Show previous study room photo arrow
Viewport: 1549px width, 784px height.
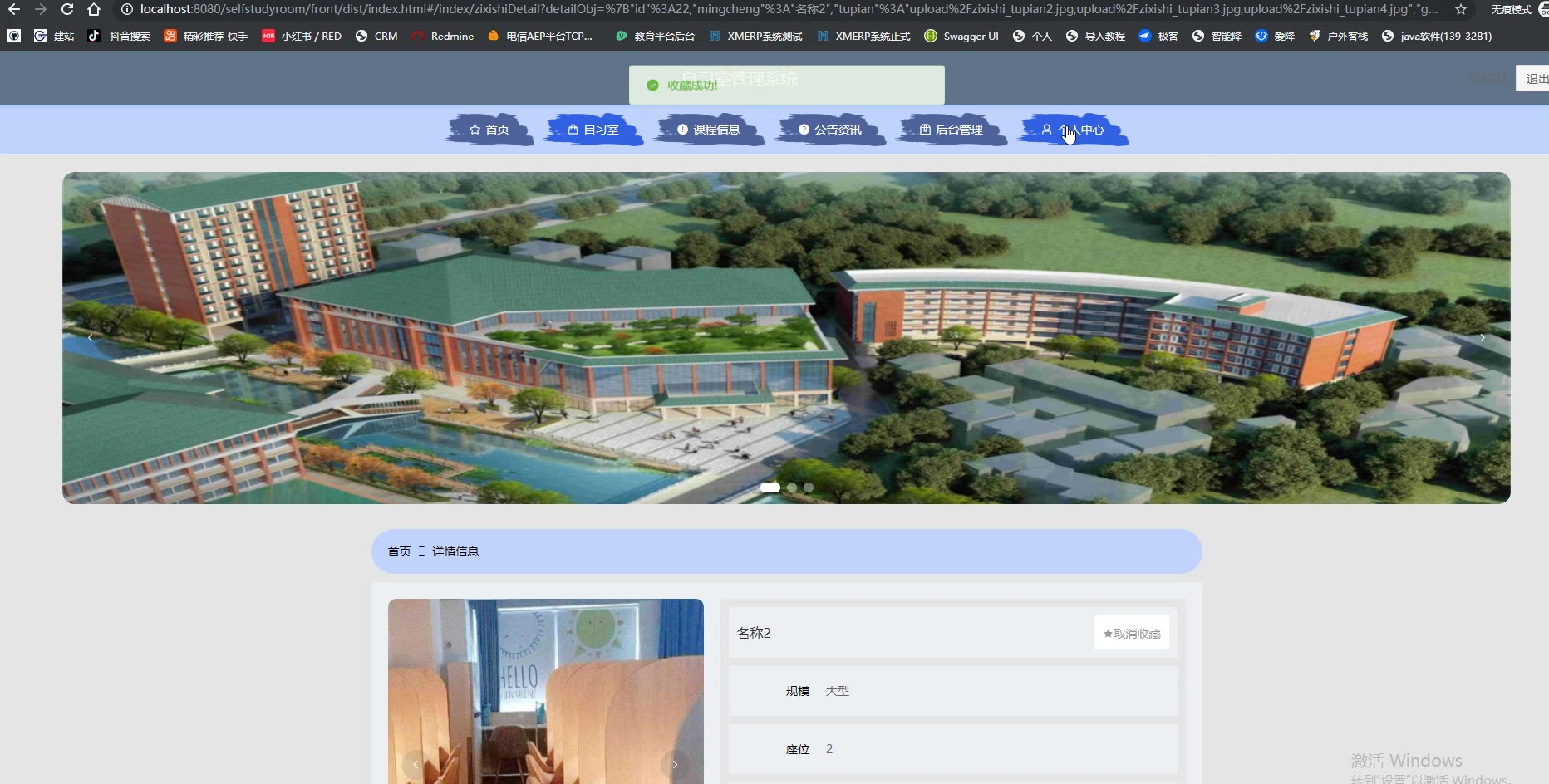[x=416, y=764]
